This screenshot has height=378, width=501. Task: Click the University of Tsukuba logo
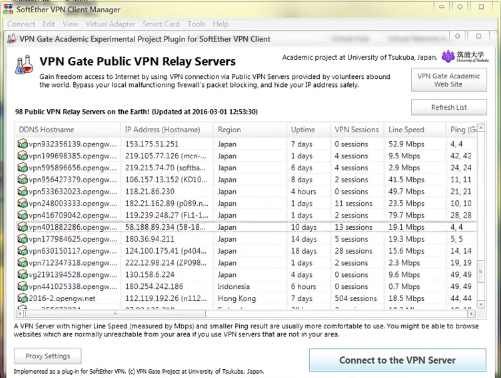click(465, 56)
